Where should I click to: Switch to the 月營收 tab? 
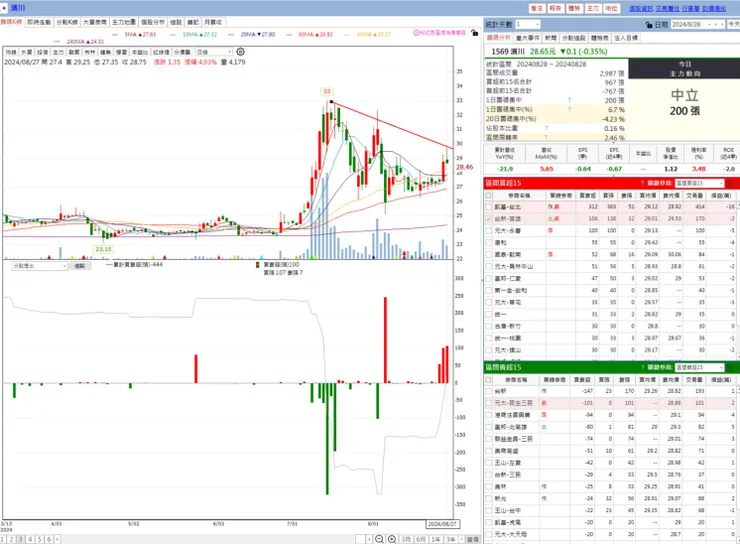(x=213, y=22)
